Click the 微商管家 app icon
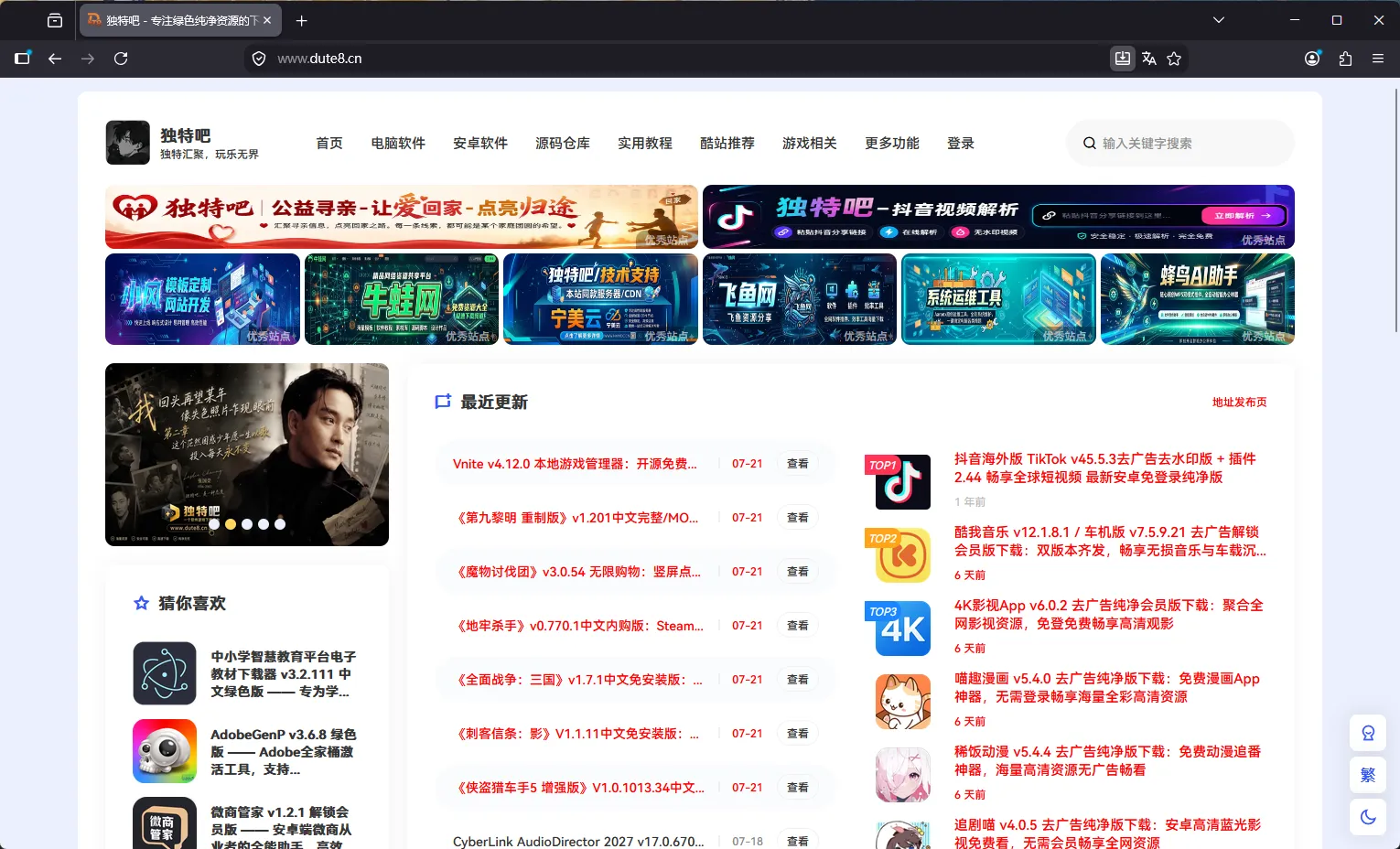1400x849 pixels. pos(165,822)
